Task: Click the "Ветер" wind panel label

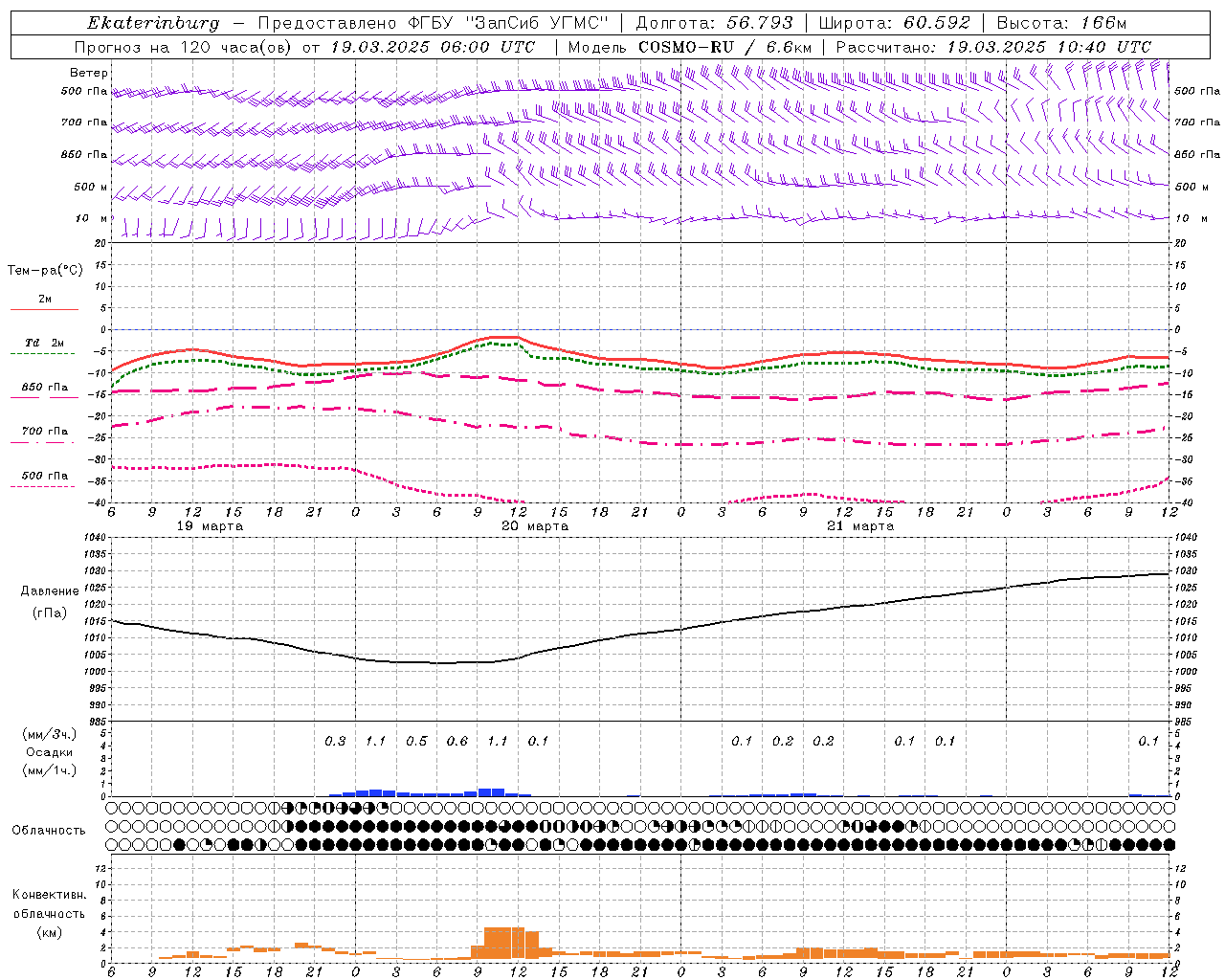Action: click(x=89, y=73)
